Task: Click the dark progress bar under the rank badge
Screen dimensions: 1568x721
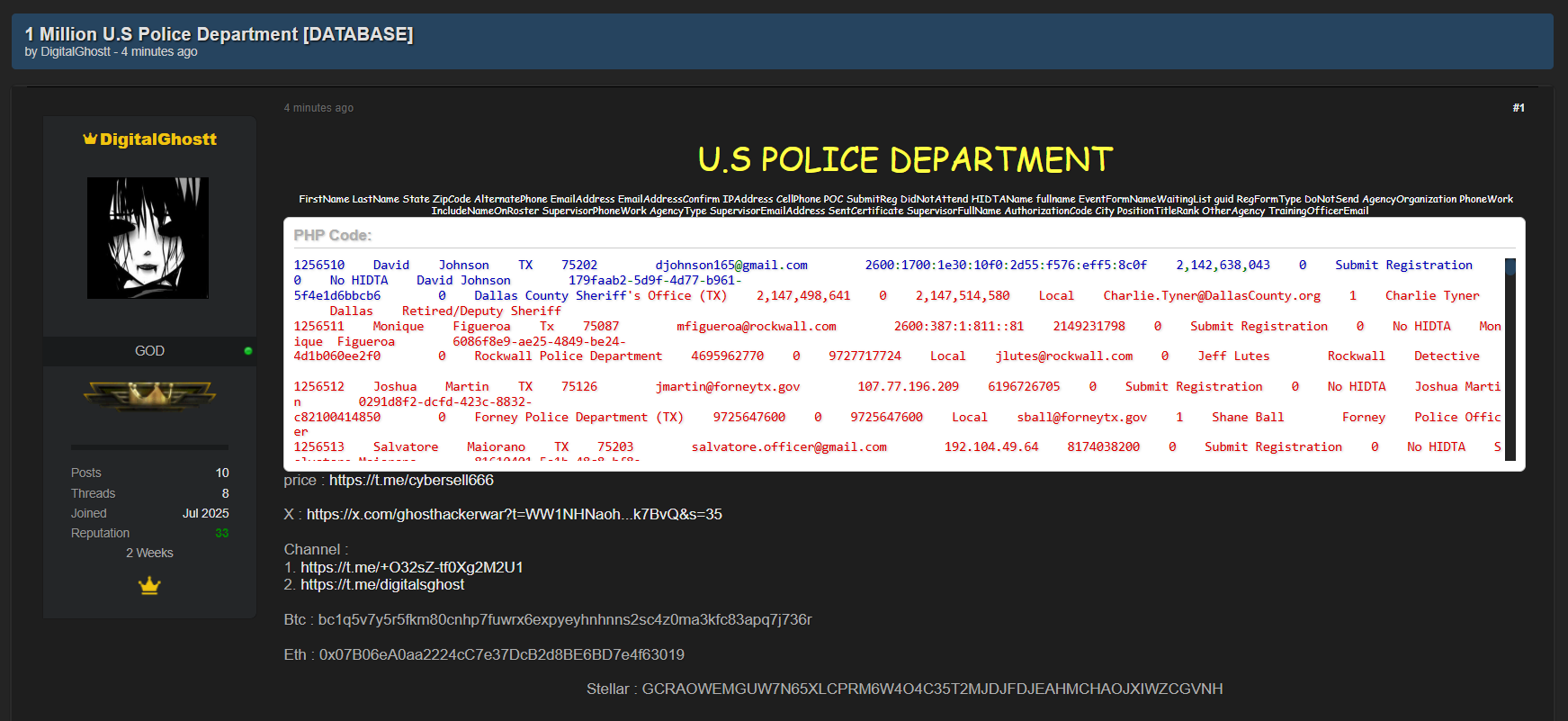Action: tap(149, 447)
